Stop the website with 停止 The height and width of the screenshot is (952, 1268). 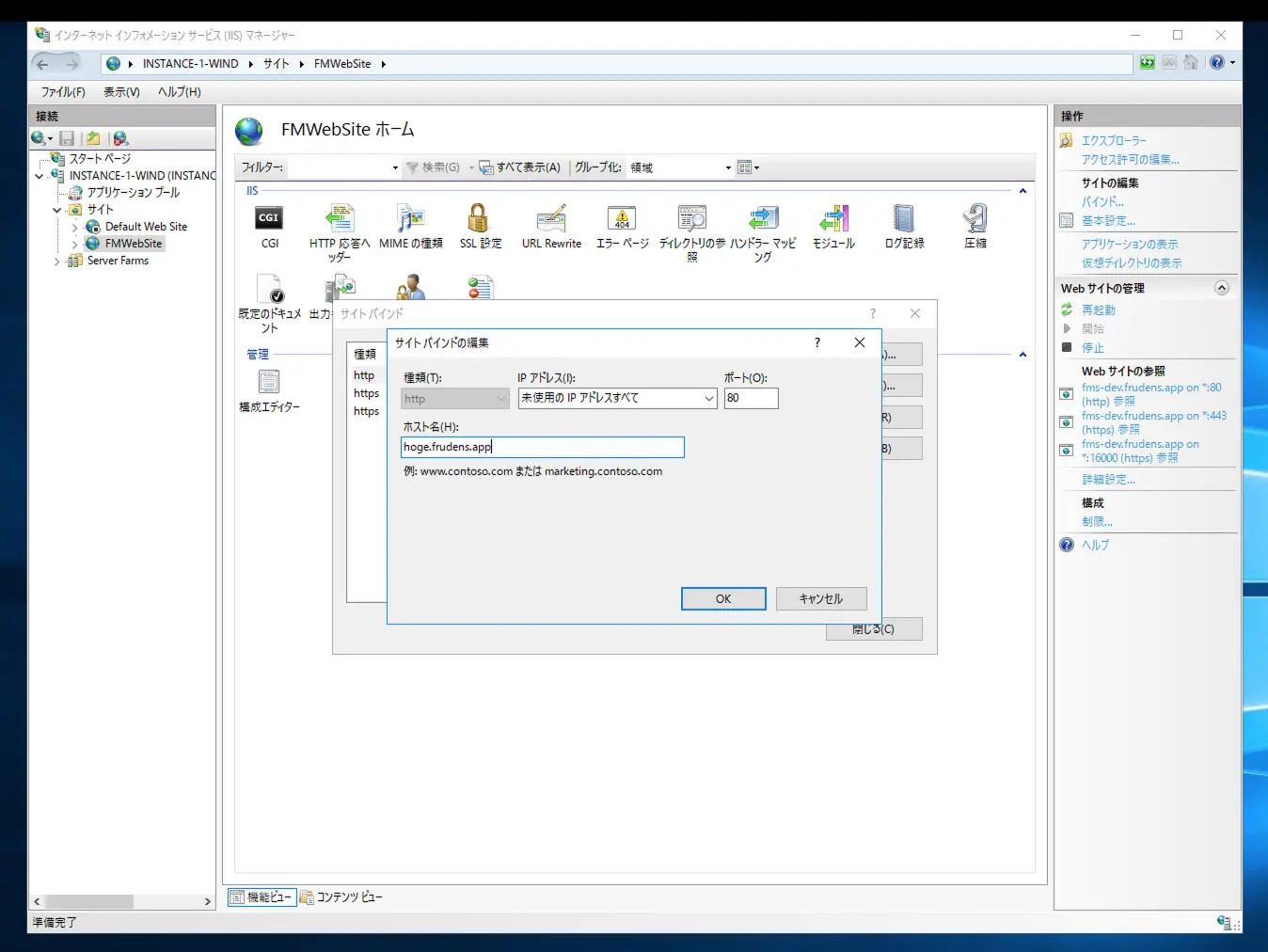coord(1092,347)
